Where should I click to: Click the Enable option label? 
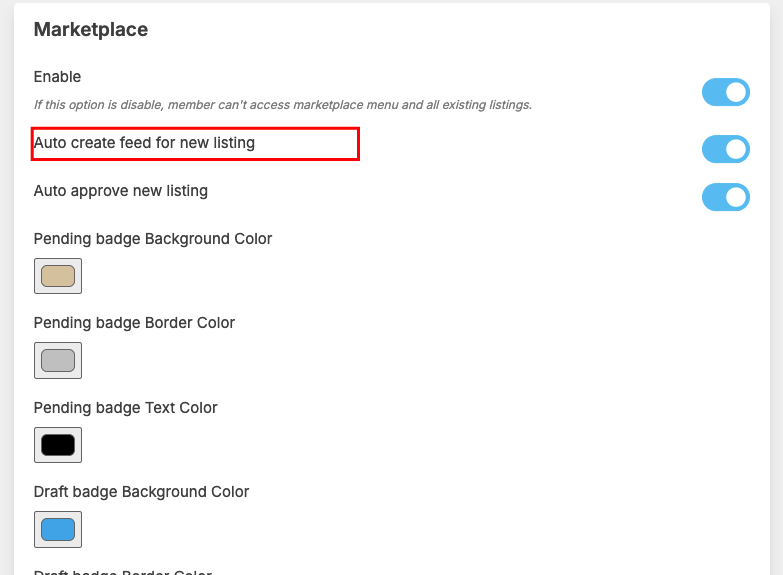[57, 77]
